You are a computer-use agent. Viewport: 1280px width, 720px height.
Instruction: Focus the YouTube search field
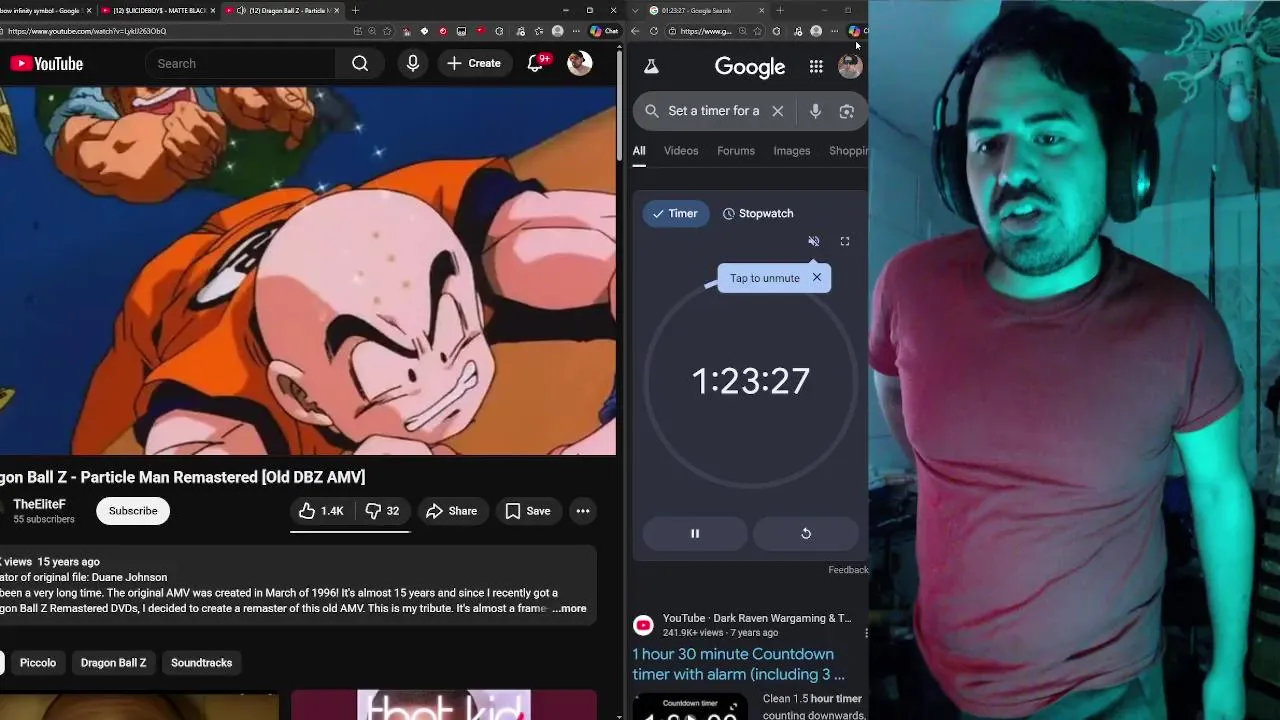[240, 63]
